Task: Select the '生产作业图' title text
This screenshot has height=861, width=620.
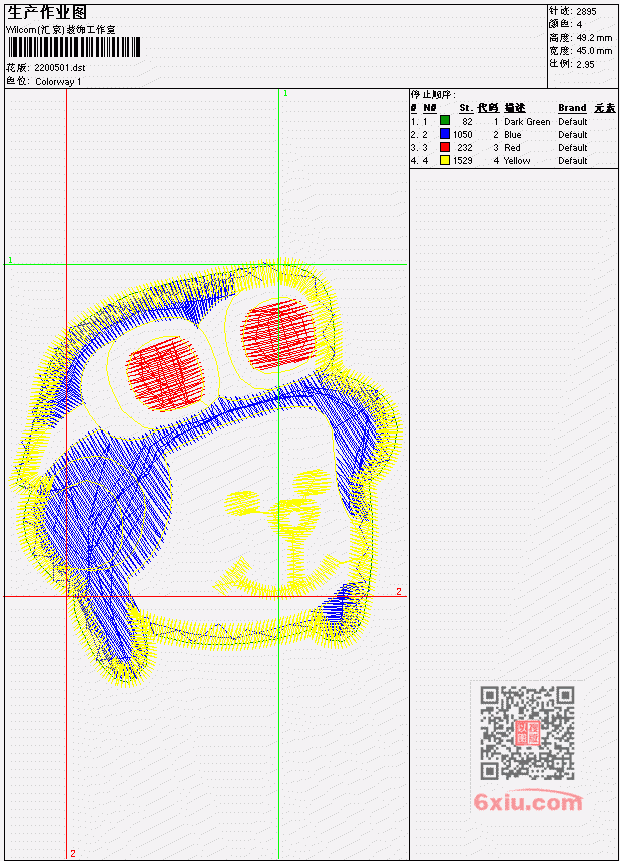Action: tap(47, 12)
